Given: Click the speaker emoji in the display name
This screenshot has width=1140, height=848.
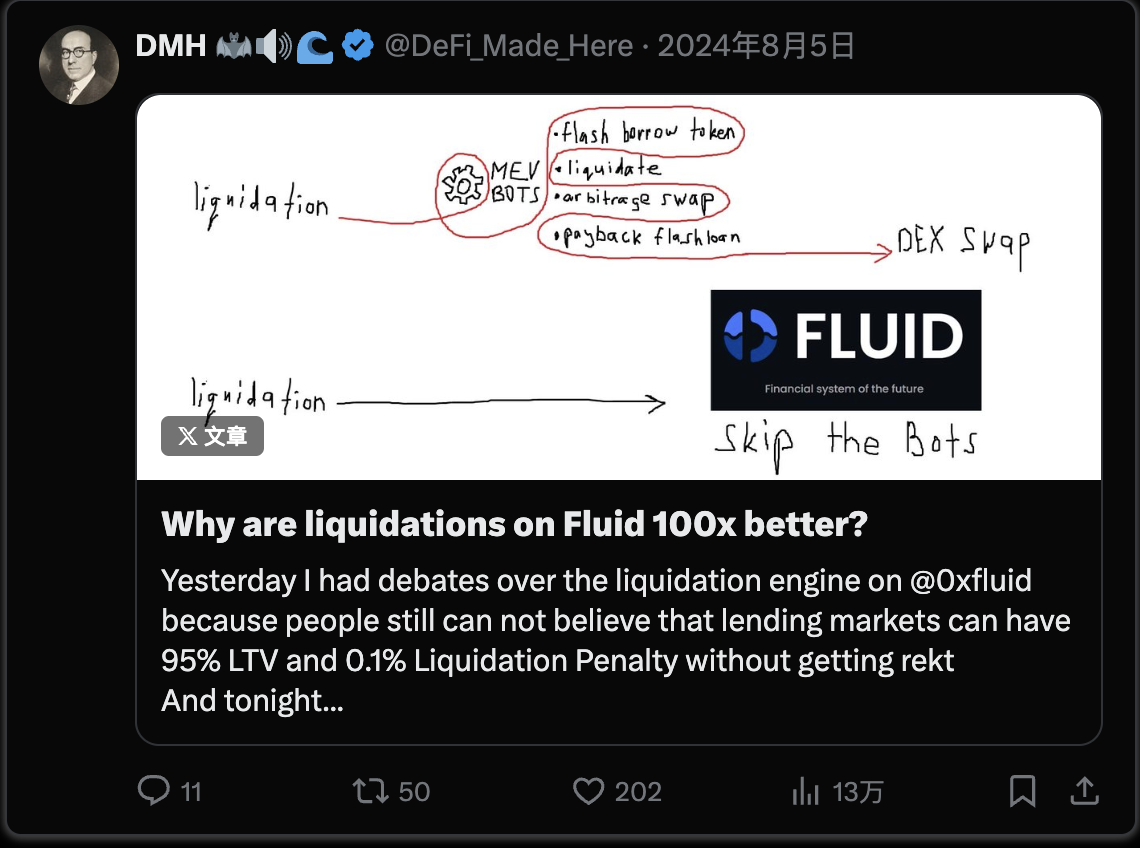Looking at the screenshot, I should [x=273, y=46].
